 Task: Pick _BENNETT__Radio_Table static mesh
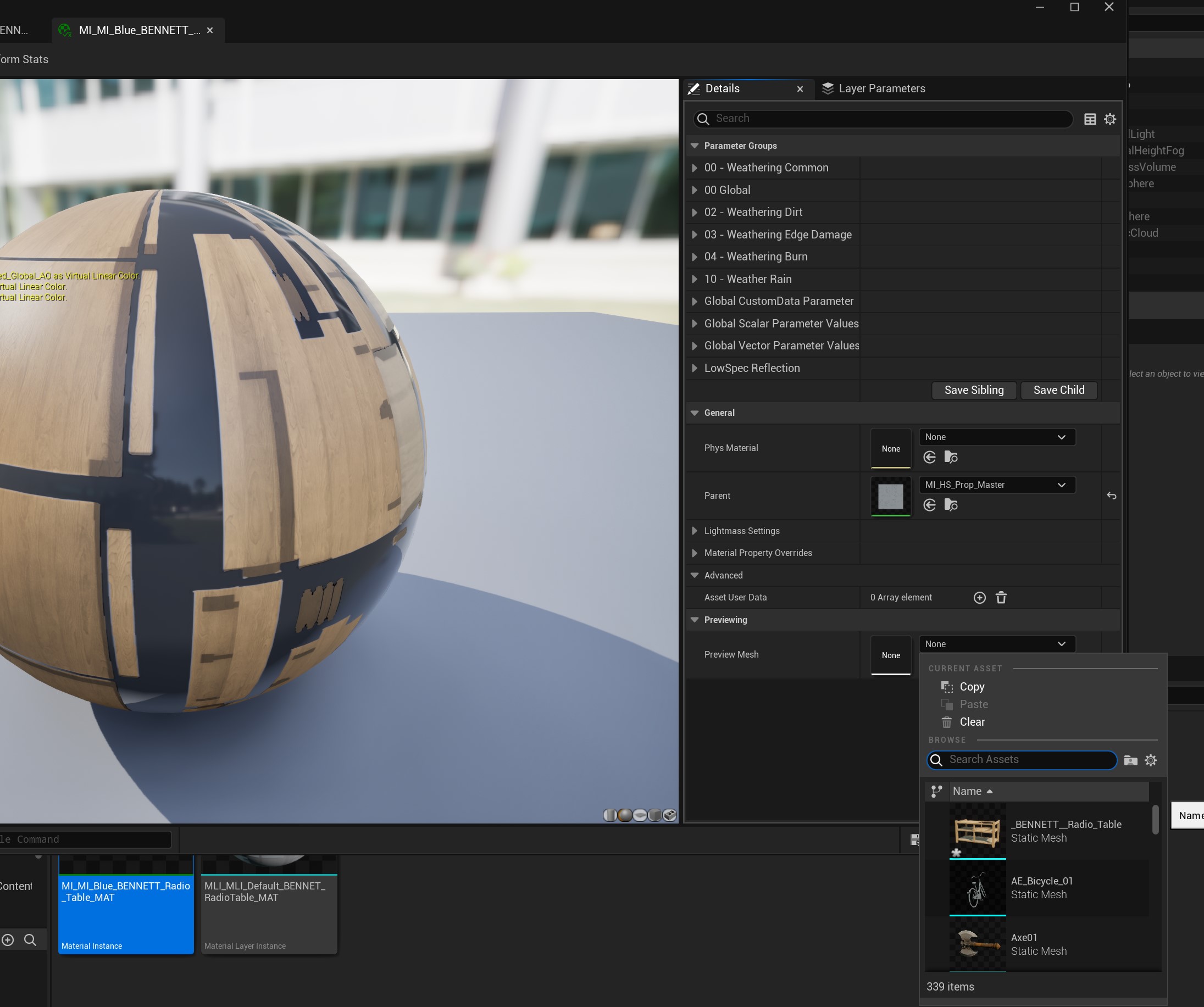pos(1037,831)
